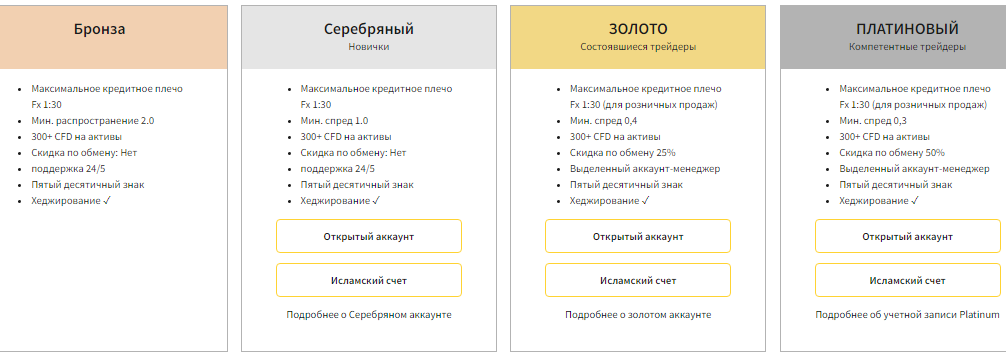Select the Серебряный Новички header
Viewport: 1006px width, 363px height.
click(x=369, y=37)
